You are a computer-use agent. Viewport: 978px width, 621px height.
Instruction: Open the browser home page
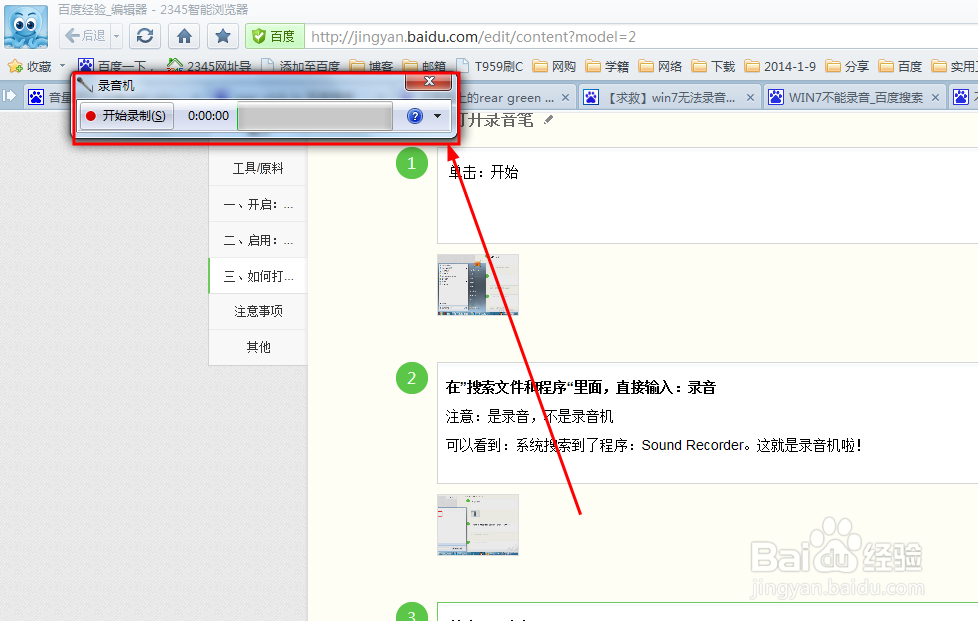click(184, 35)
